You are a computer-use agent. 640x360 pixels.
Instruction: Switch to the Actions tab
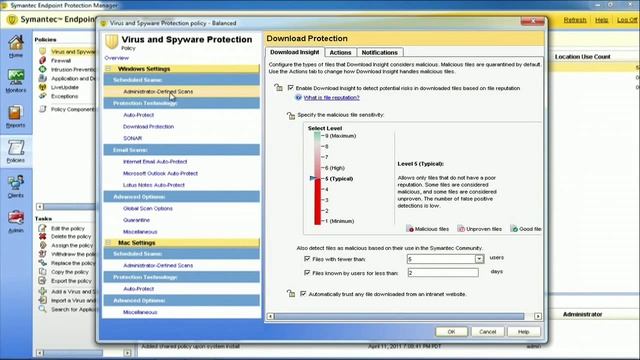340,52
